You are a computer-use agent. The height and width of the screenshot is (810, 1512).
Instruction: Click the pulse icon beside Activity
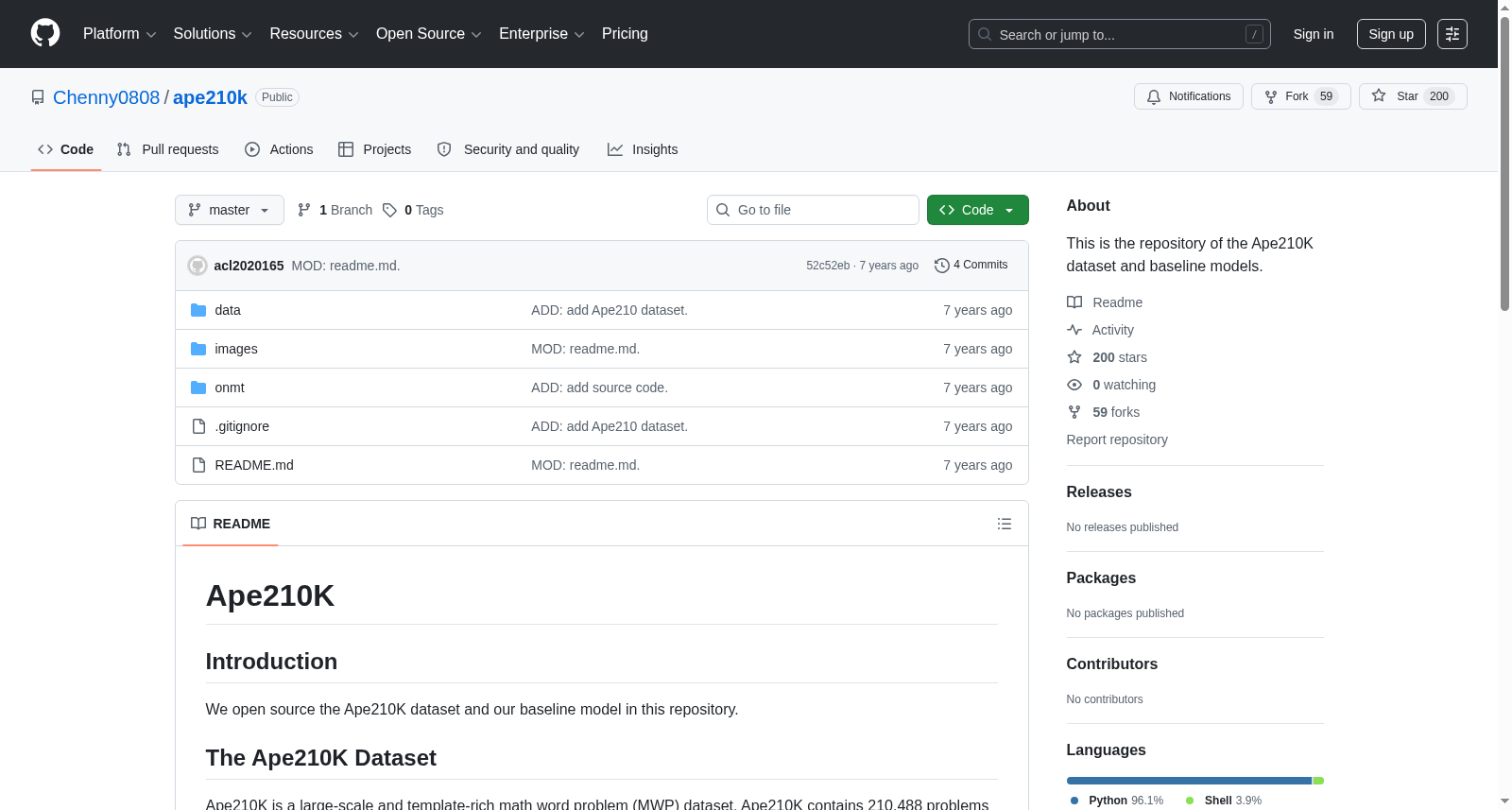point(1074,330)
